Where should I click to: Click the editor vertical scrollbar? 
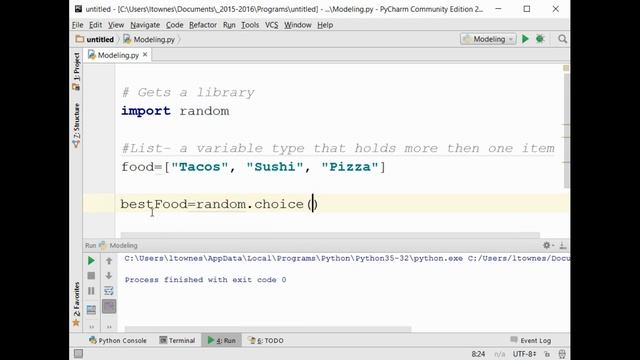(x=567, y=131)
